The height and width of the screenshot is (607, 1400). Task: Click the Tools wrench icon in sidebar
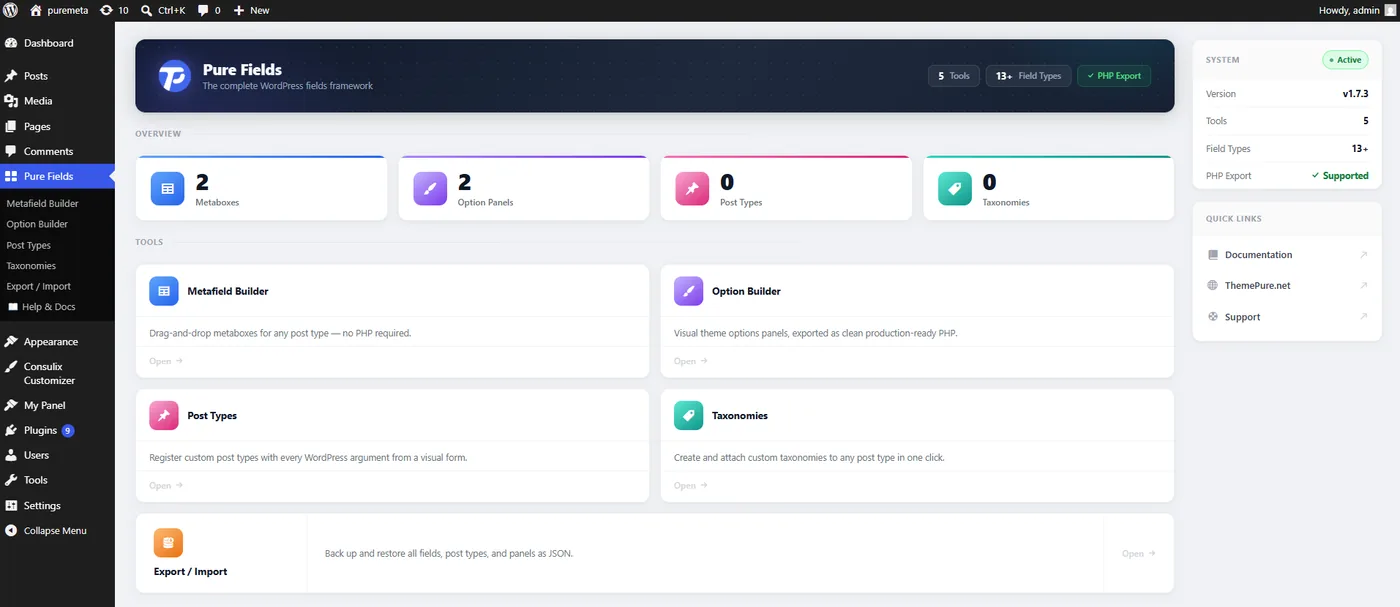pos(11,480)
